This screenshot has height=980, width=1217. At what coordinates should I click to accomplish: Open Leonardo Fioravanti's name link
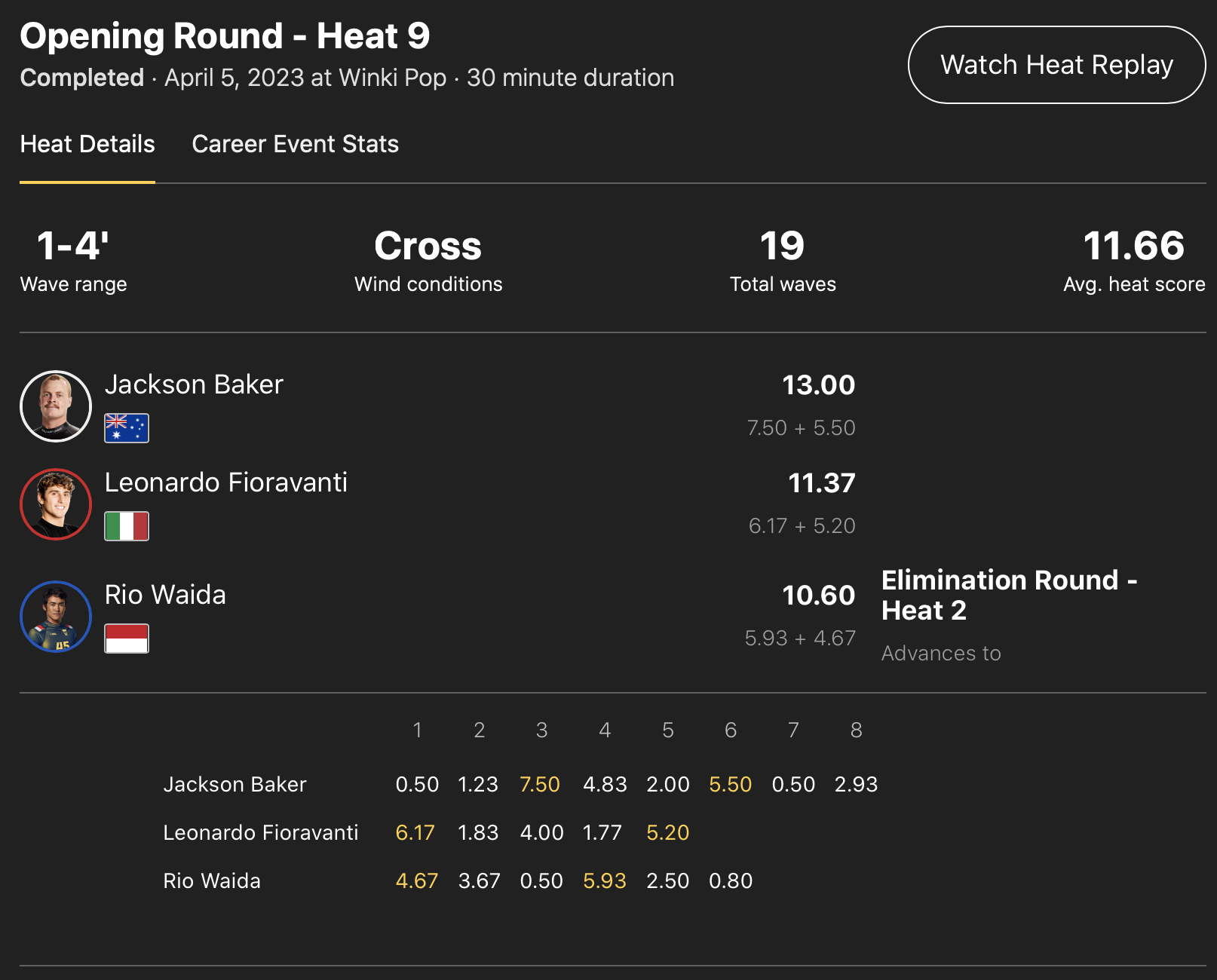pos(226,482)
